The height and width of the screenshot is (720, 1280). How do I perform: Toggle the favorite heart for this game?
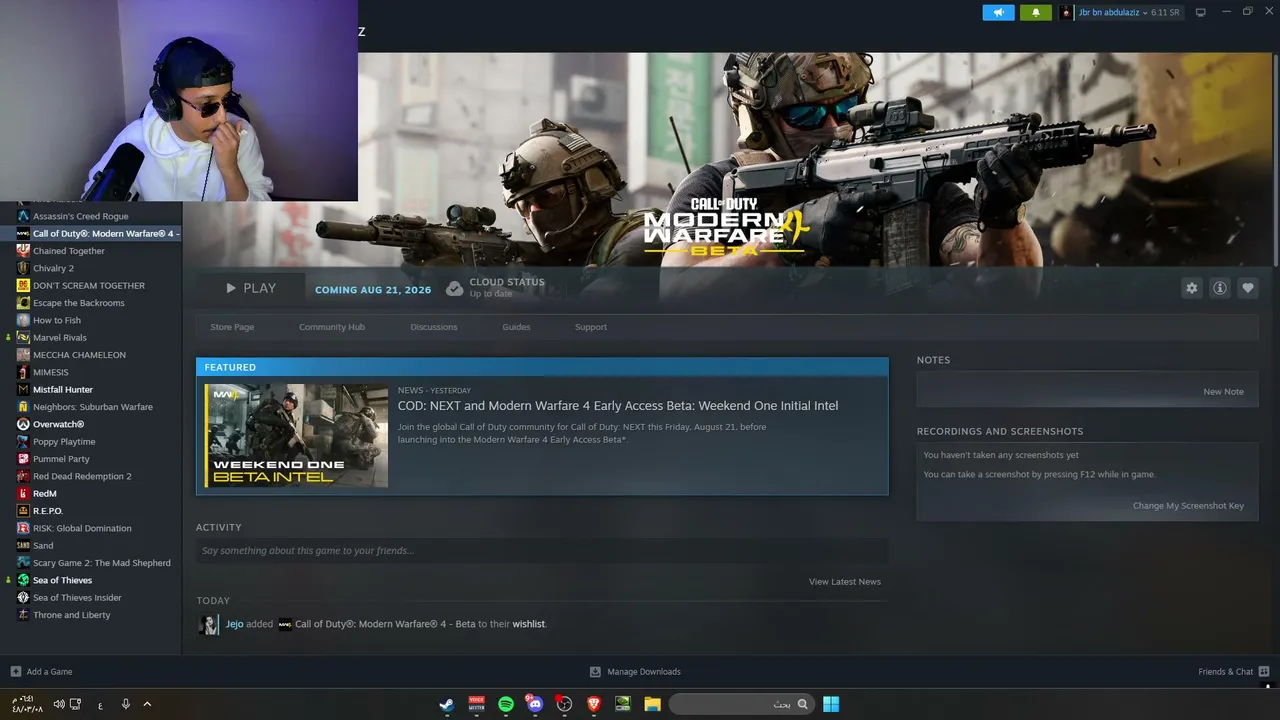tap(1247, 288)
